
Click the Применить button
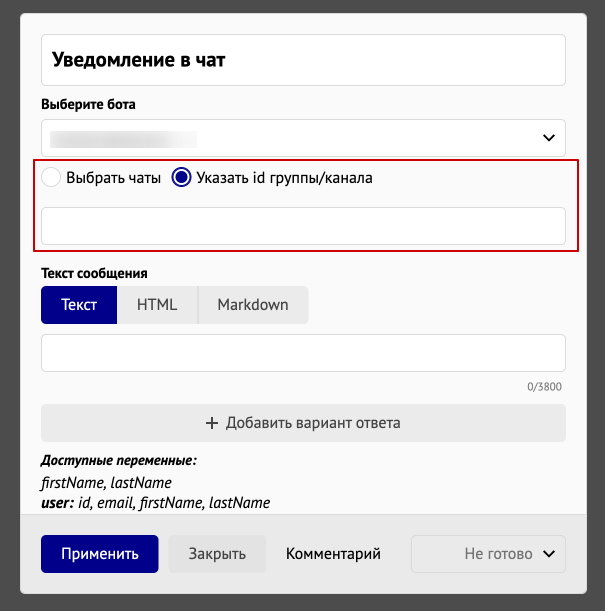[x=100, y=554]
